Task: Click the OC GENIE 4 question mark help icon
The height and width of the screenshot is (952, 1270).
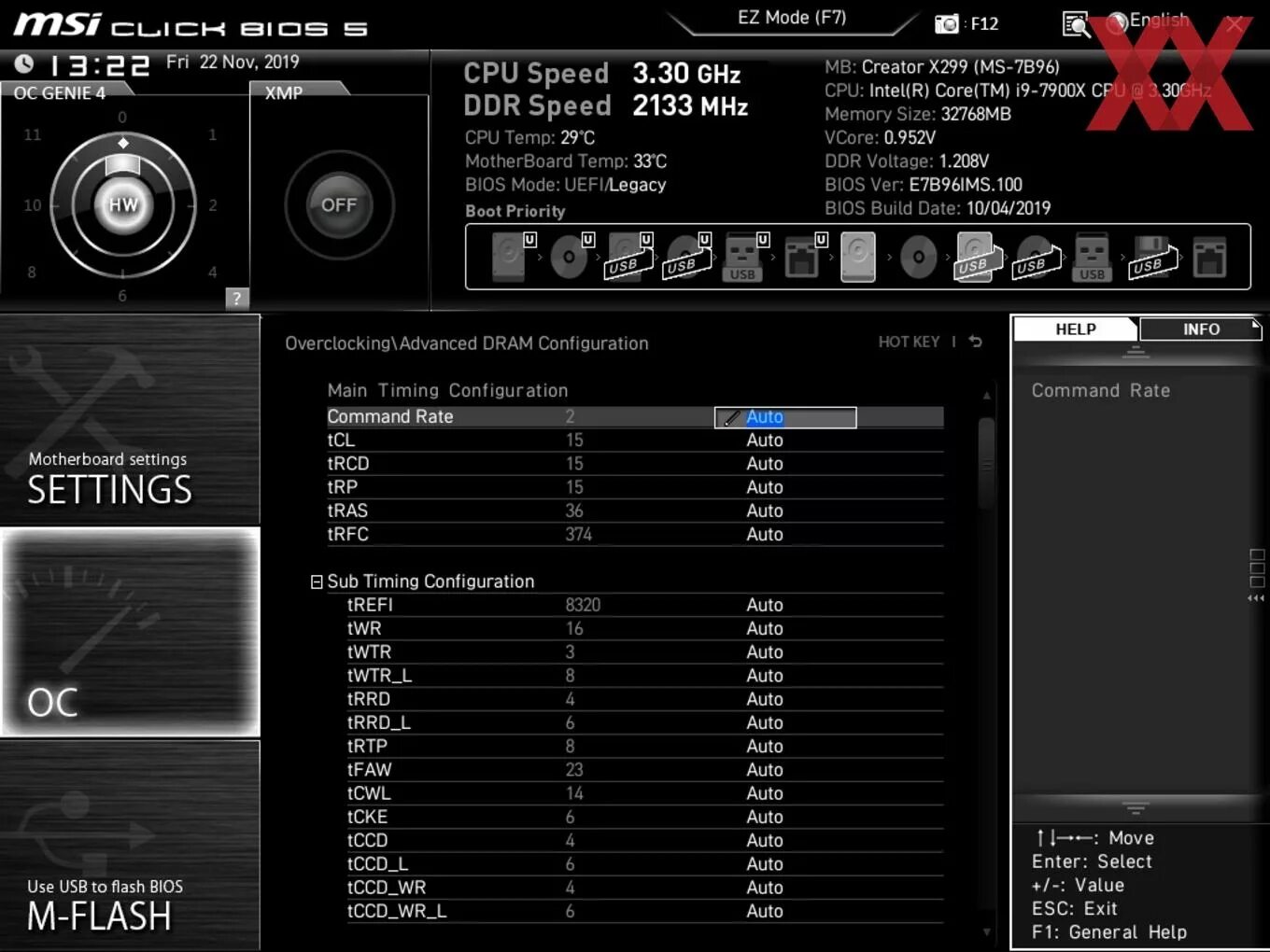Action: 237,298
